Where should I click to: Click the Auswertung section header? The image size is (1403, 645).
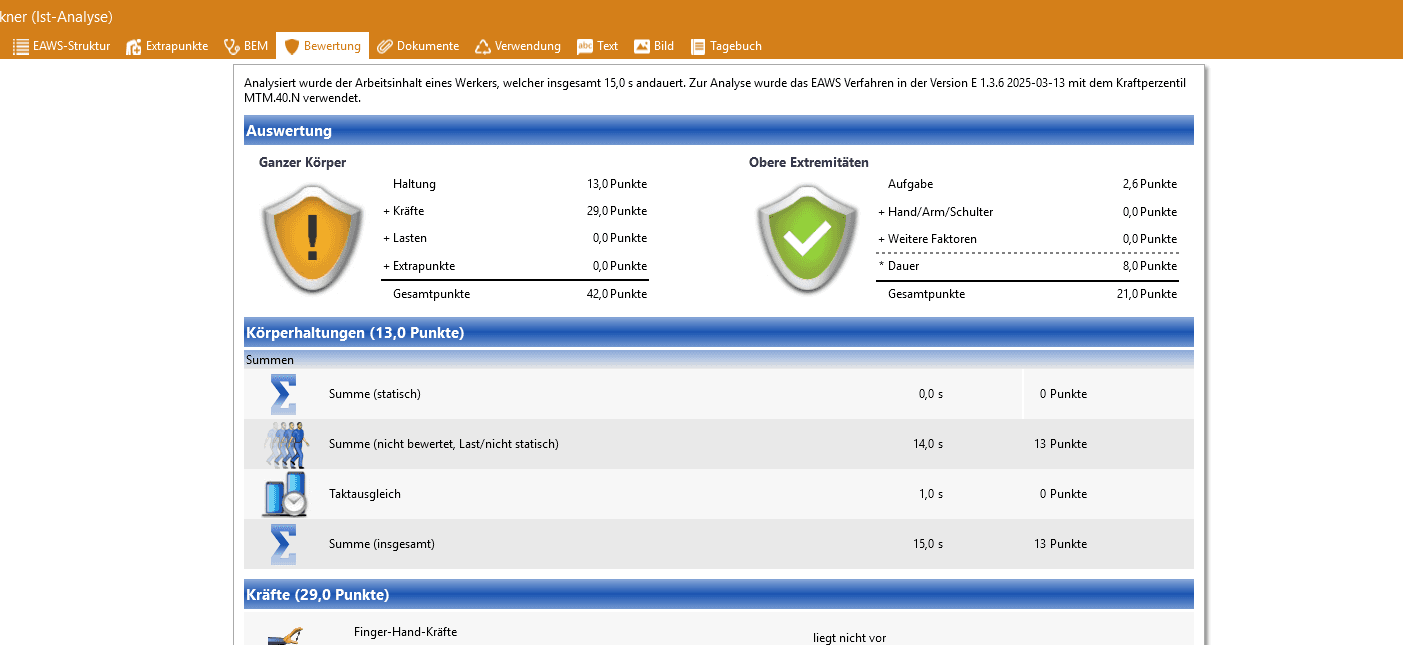point(718,131)
